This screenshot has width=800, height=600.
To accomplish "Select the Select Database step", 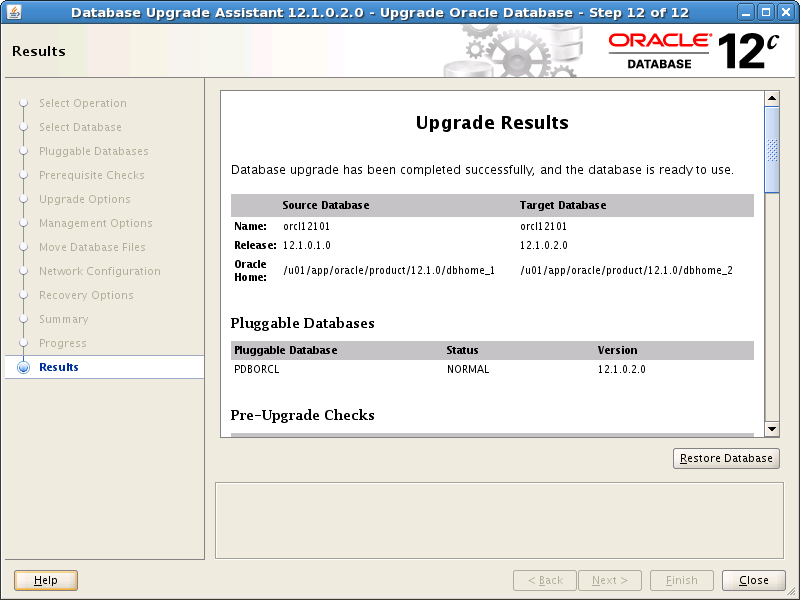I will point(80,127).
